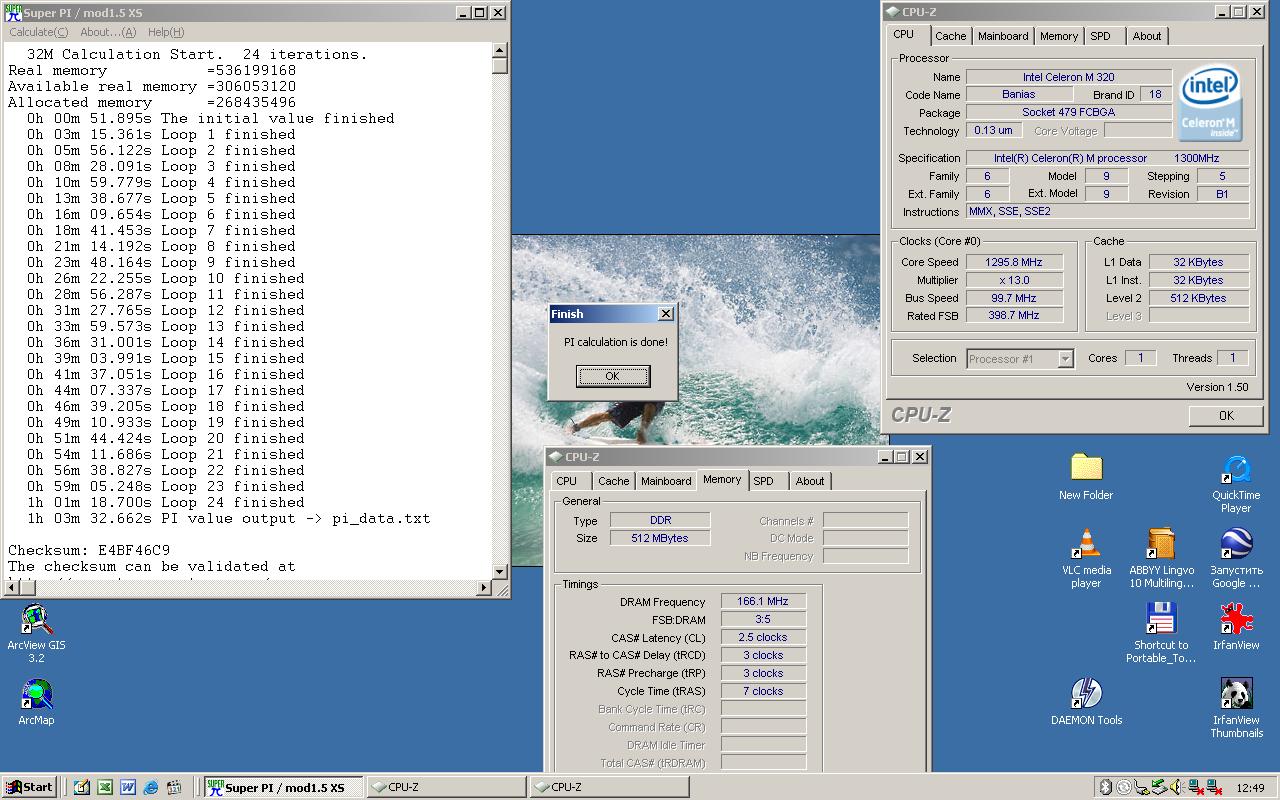This screenshot has width=1280, height=800.
Task: Open the Start menu
Action: [29, 787]
